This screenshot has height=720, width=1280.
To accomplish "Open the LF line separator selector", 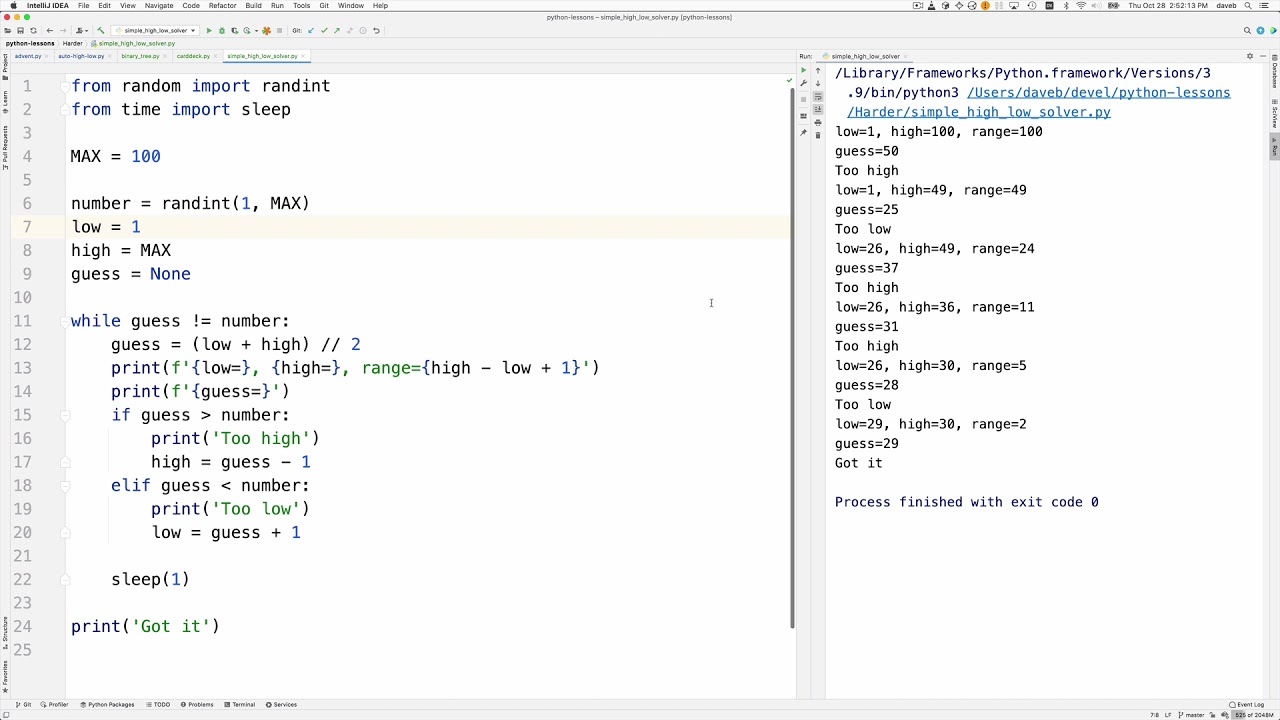I will pos(1167,715).
